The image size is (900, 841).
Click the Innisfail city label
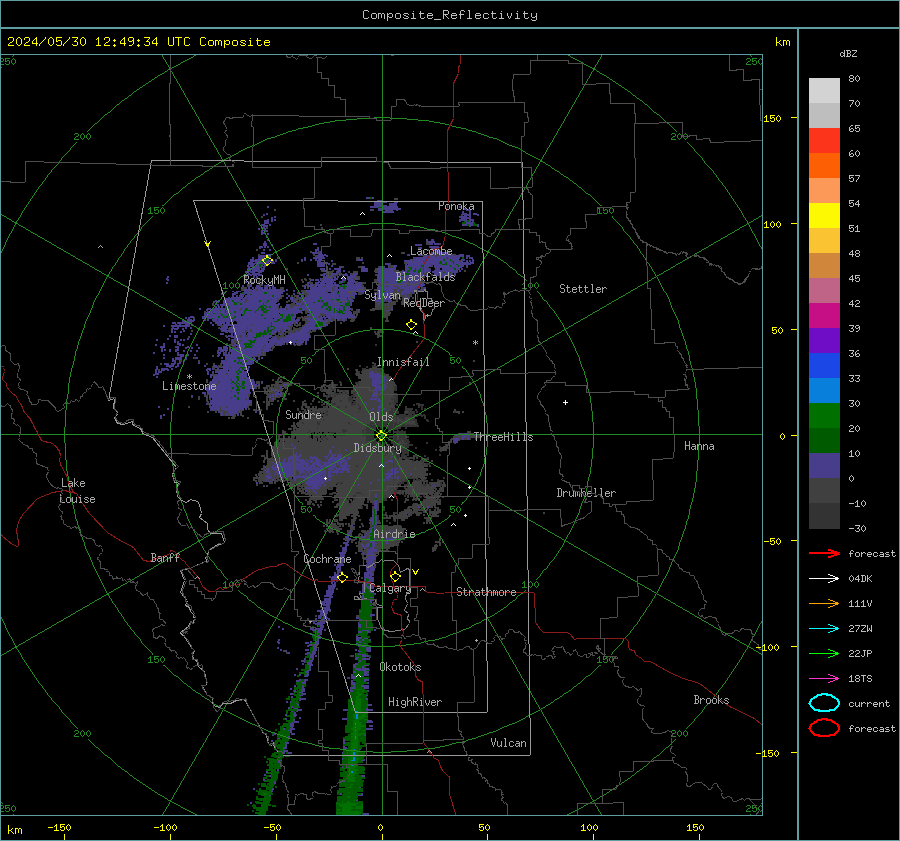[x=403, y=362]
